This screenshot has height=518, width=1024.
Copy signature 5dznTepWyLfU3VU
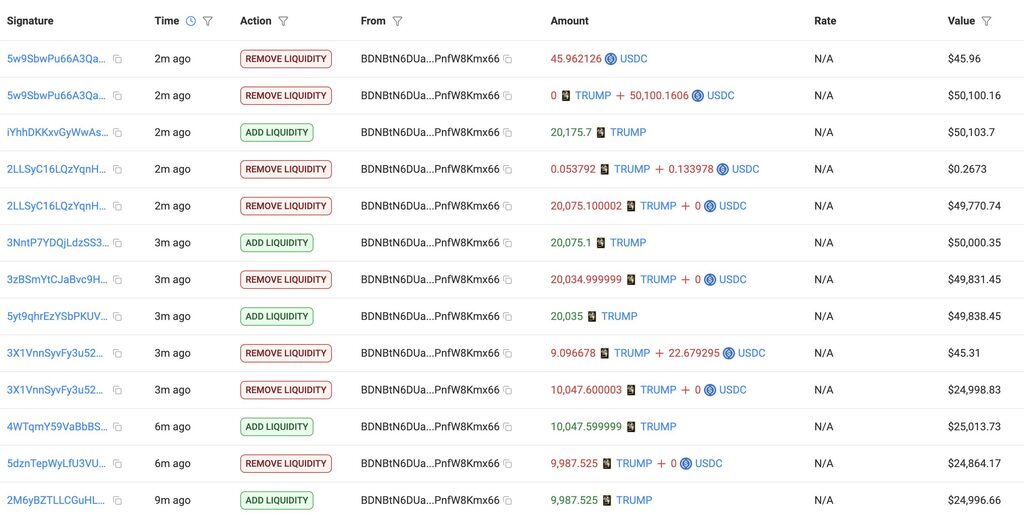click(118, 464)
